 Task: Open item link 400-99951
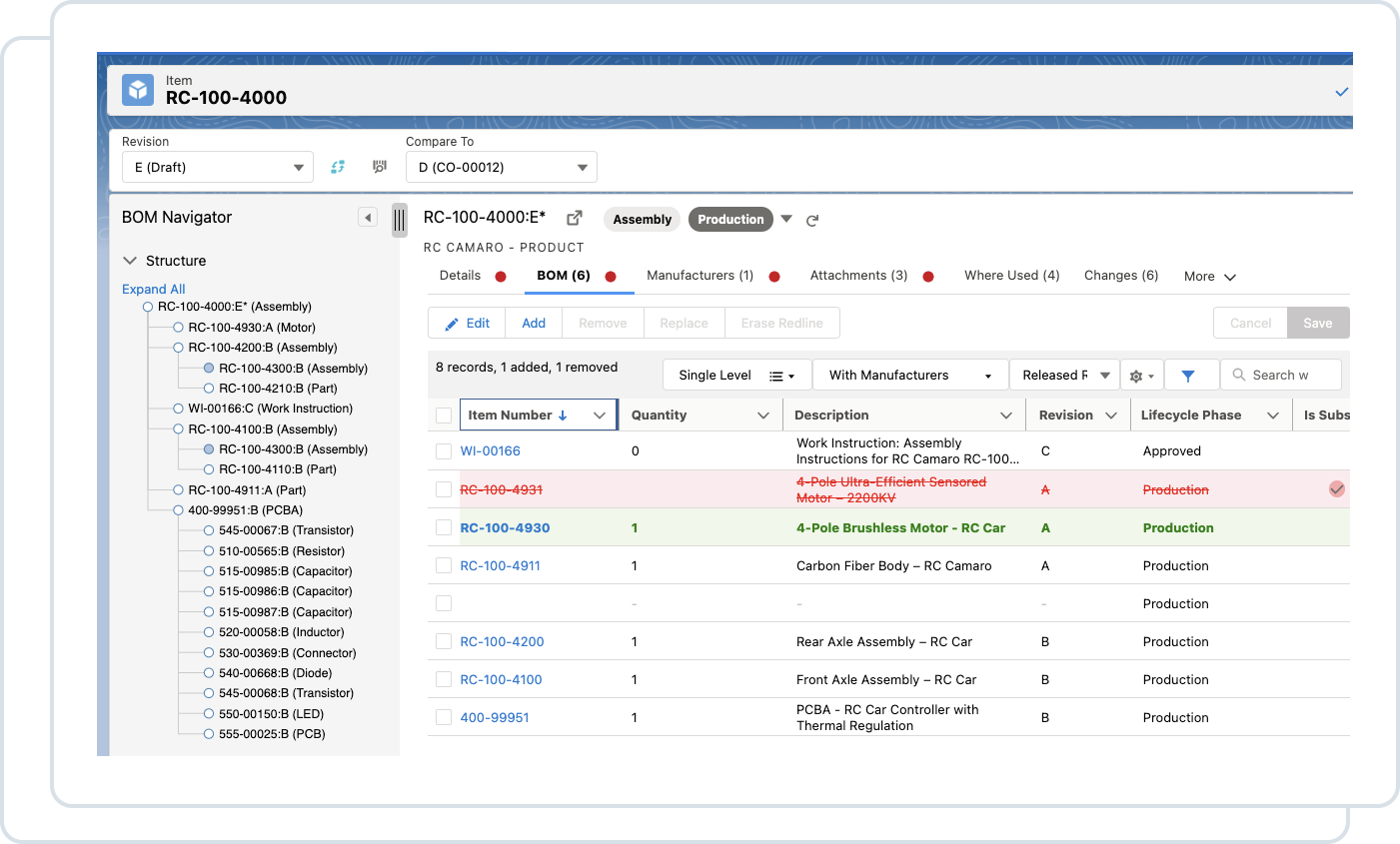click(496, 717)
